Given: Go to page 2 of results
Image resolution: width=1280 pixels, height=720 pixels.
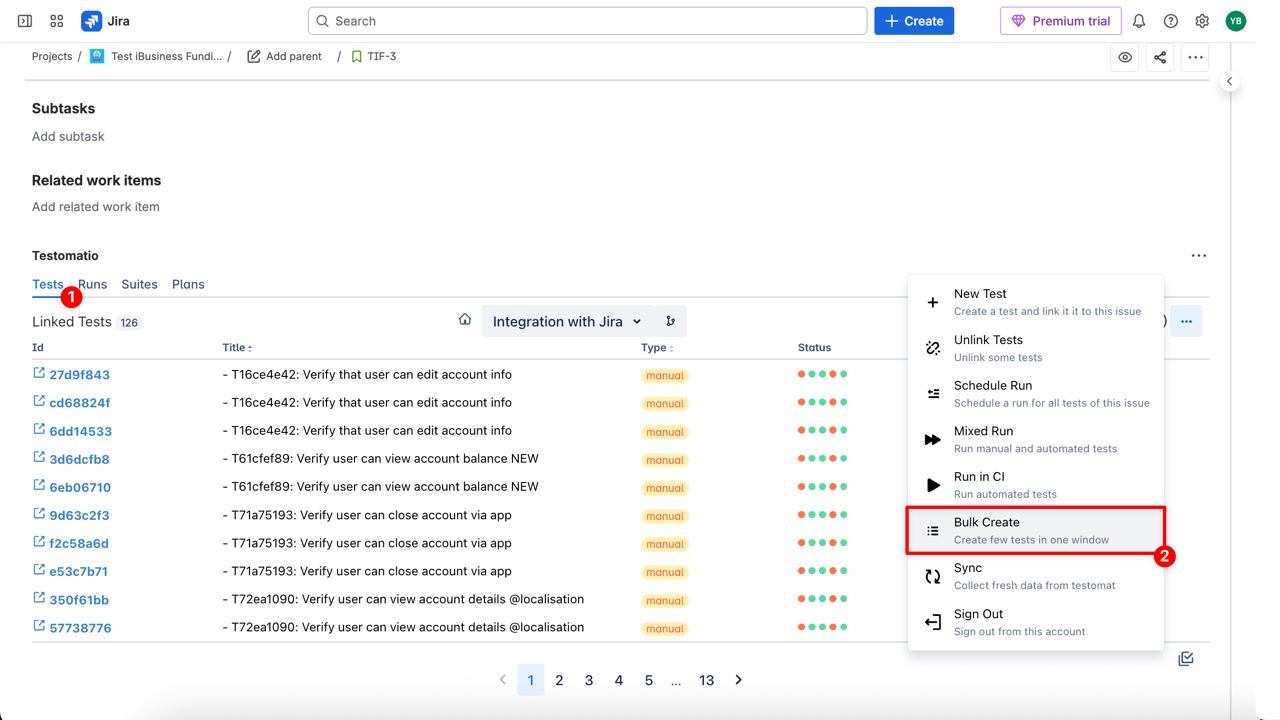Looking at the screenshot, I should (x=559, y=680).
